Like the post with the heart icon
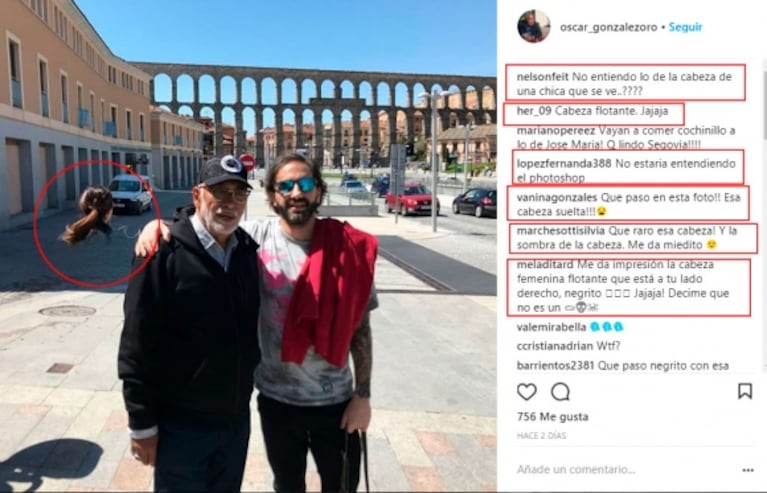The width and height of the screenshot is (767, 493). (x=527, y=392)
